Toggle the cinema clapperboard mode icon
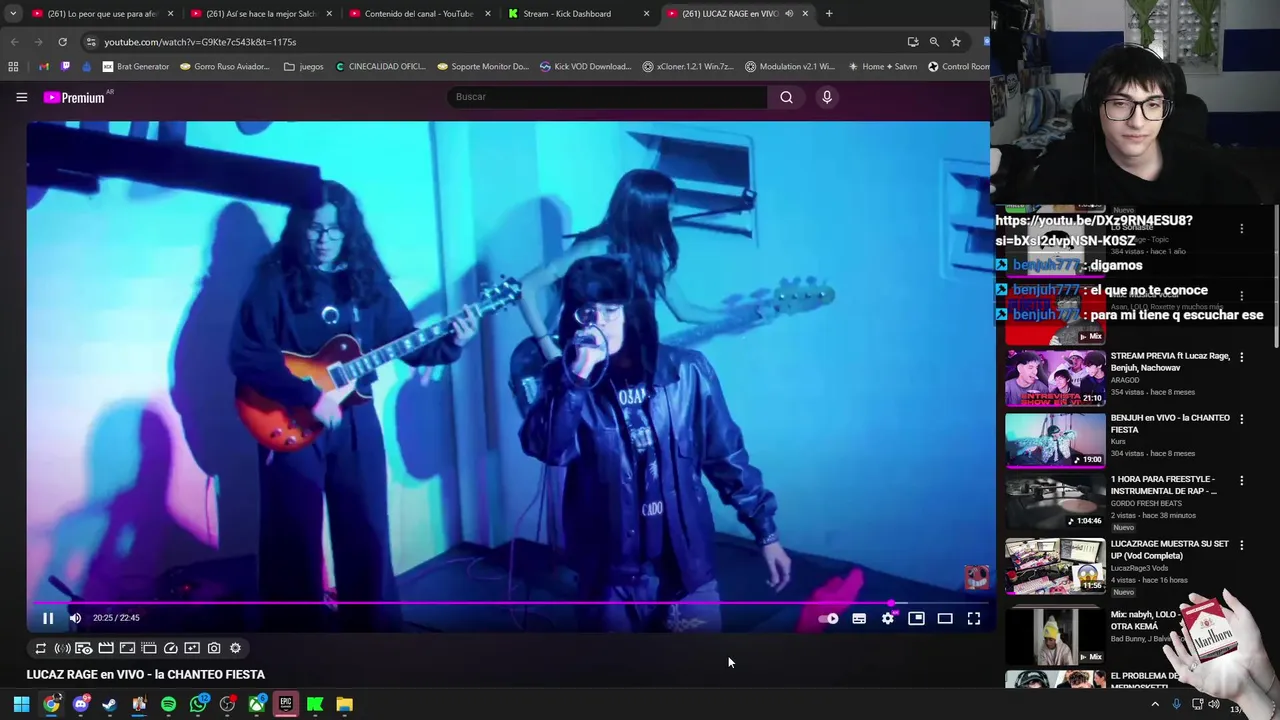Viewport: 1280px width, 720px height. click(105, 648)
